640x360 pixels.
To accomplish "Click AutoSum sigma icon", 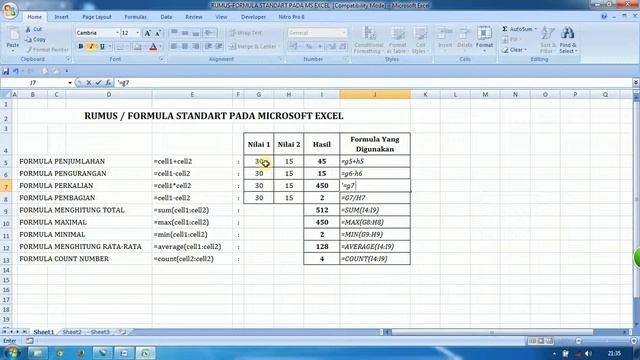I will 505,29.
